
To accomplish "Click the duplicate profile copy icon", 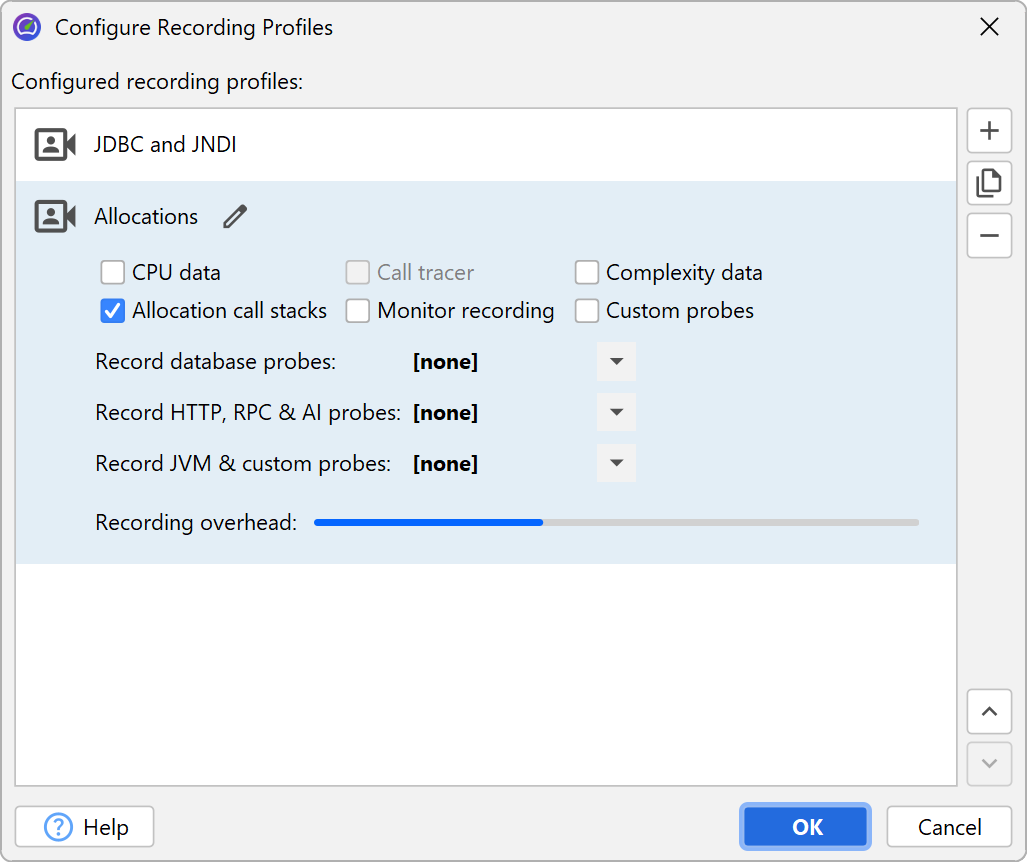I will pyautogui.click(x=989, y=183).
